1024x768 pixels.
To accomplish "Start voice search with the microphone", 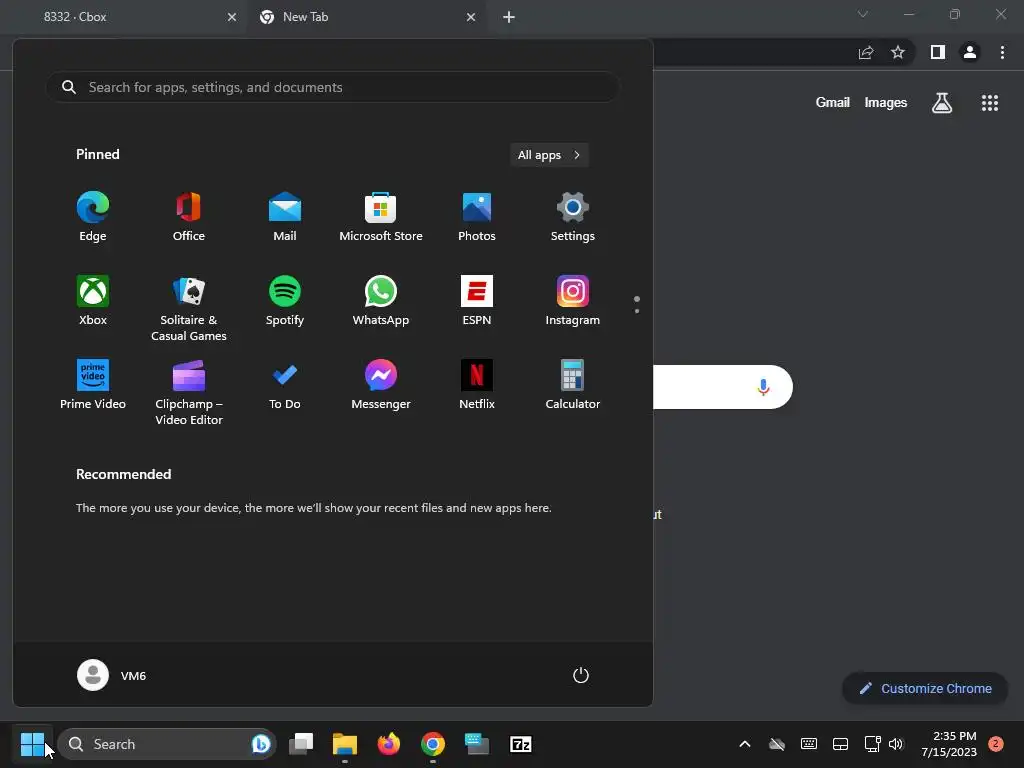I will 763,387.
